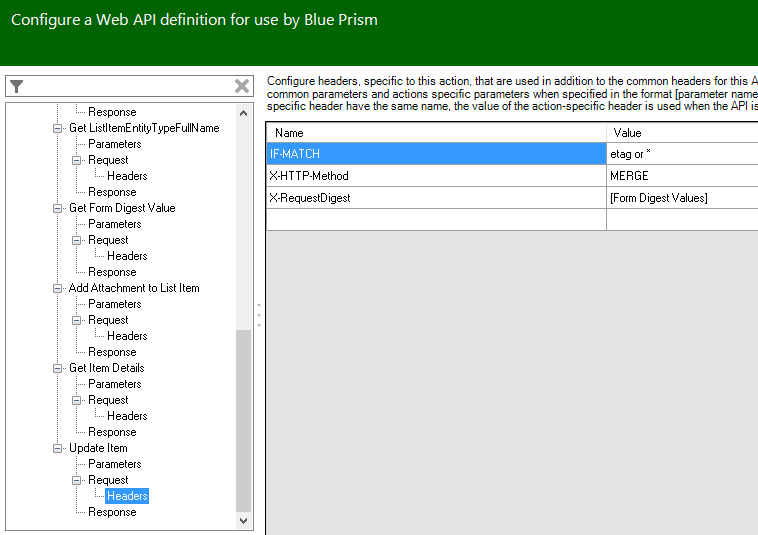Image resolution: width=758 pixels, height=535 pixels.
Task: Click the filter funnel icon
Action: [x=16, y=87]
